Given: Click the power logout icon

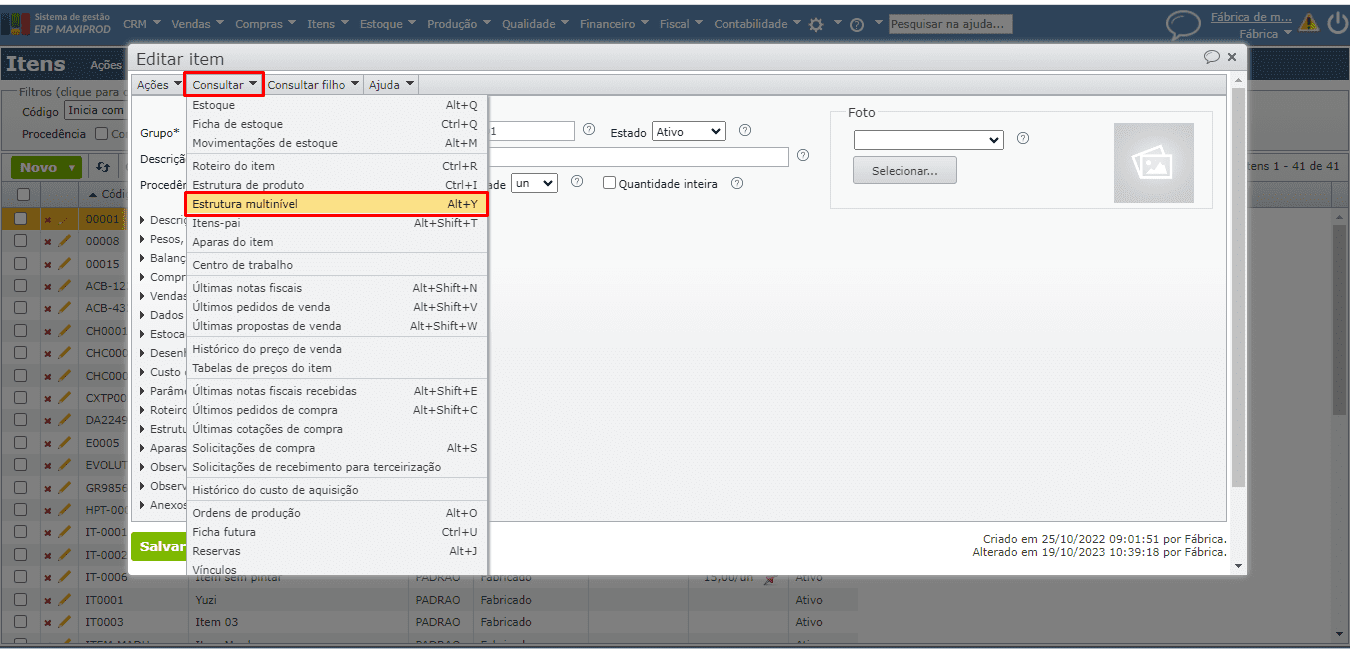Looking at the screenshot, I should pyautogui.click(x=1336, y=23).
